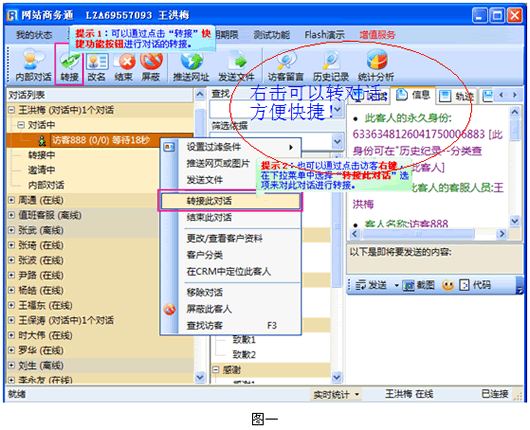Viewport: 530px width, 430px height.
Task: Expand the 周通 (在线) tree node
Action: (11, 200)
